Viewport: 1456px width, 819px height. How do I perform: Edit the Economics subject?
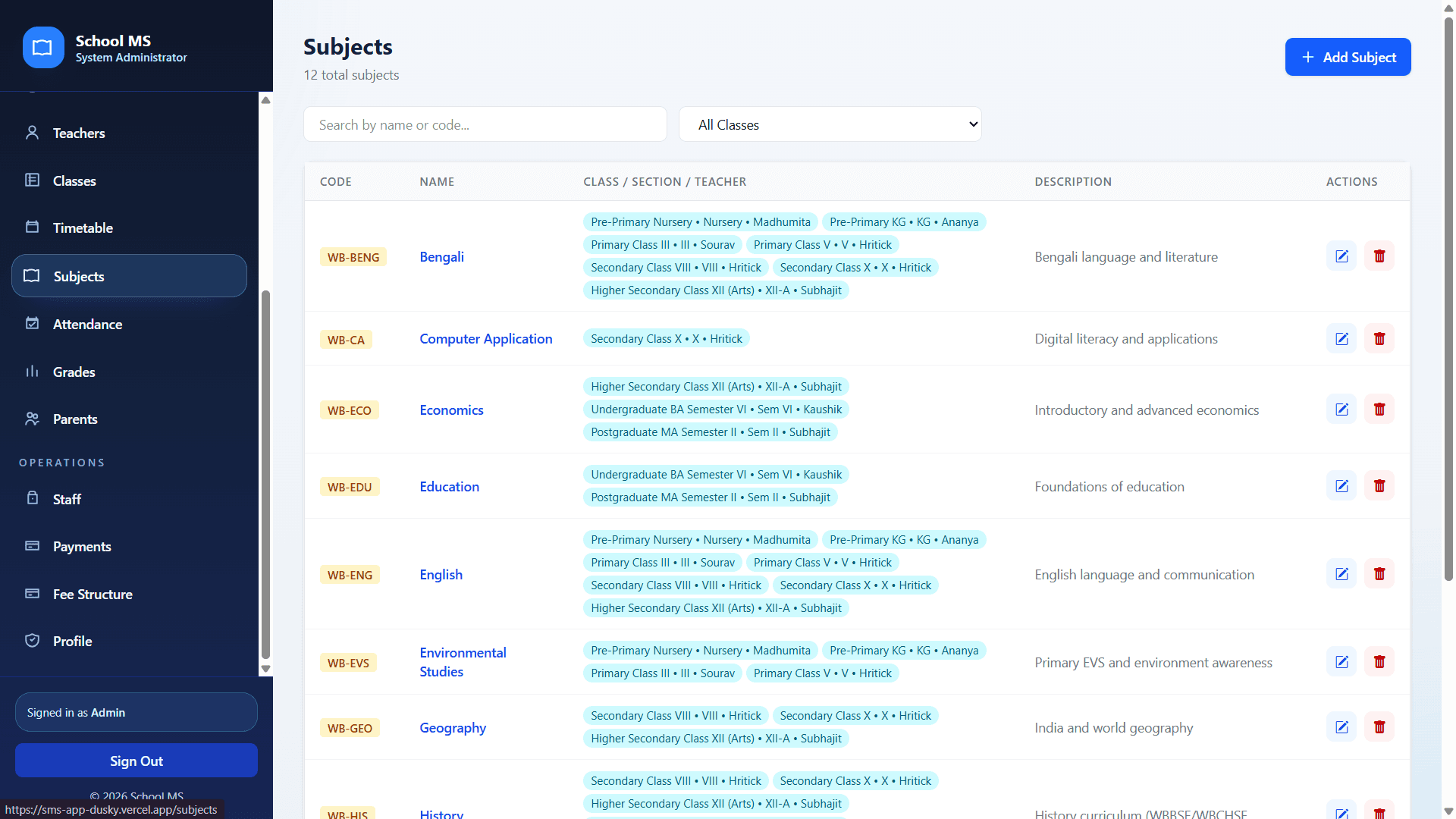click(x=1341, y=409)
